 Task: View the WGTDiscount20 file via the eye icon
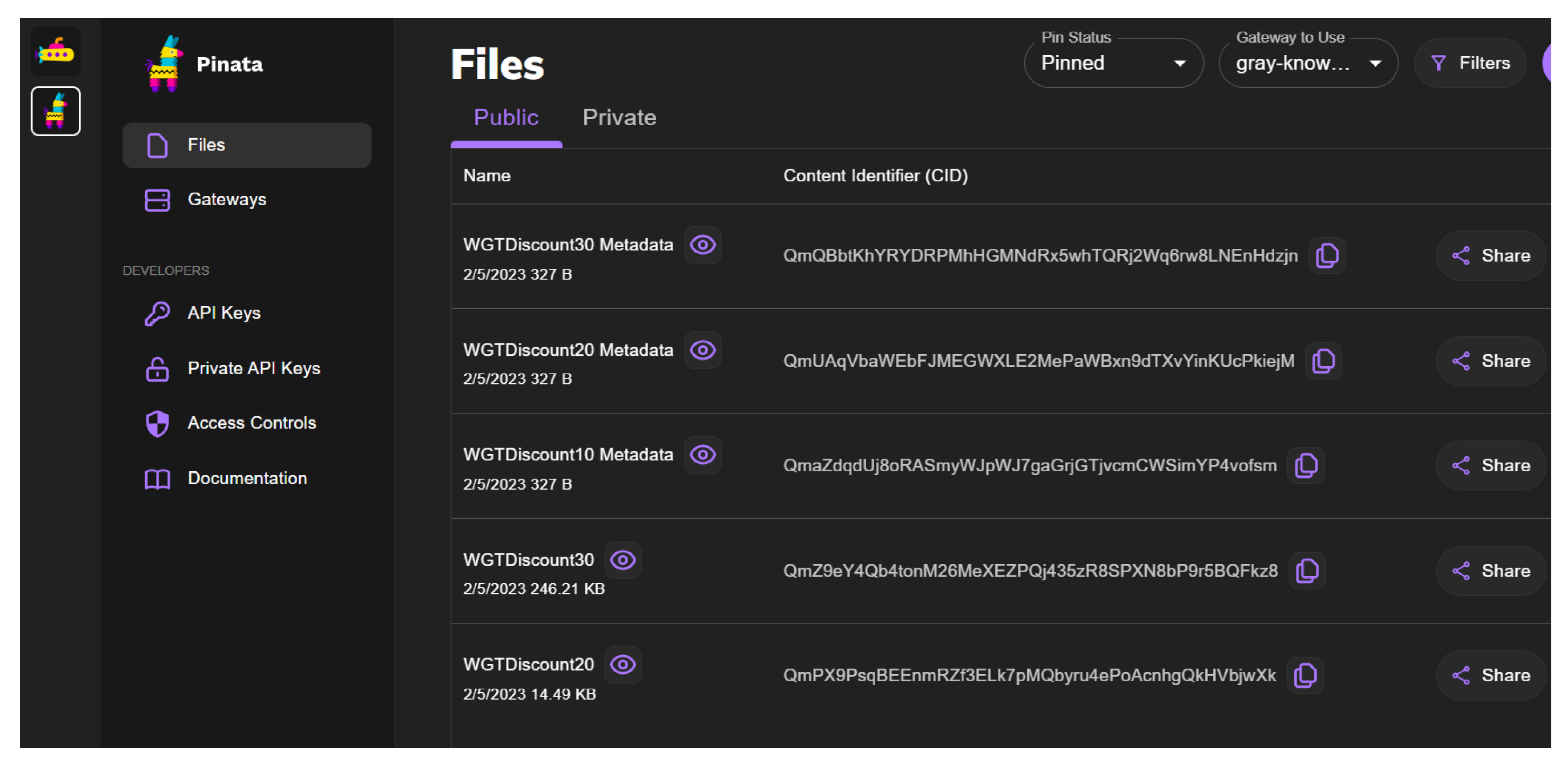(x=622, y=665)
